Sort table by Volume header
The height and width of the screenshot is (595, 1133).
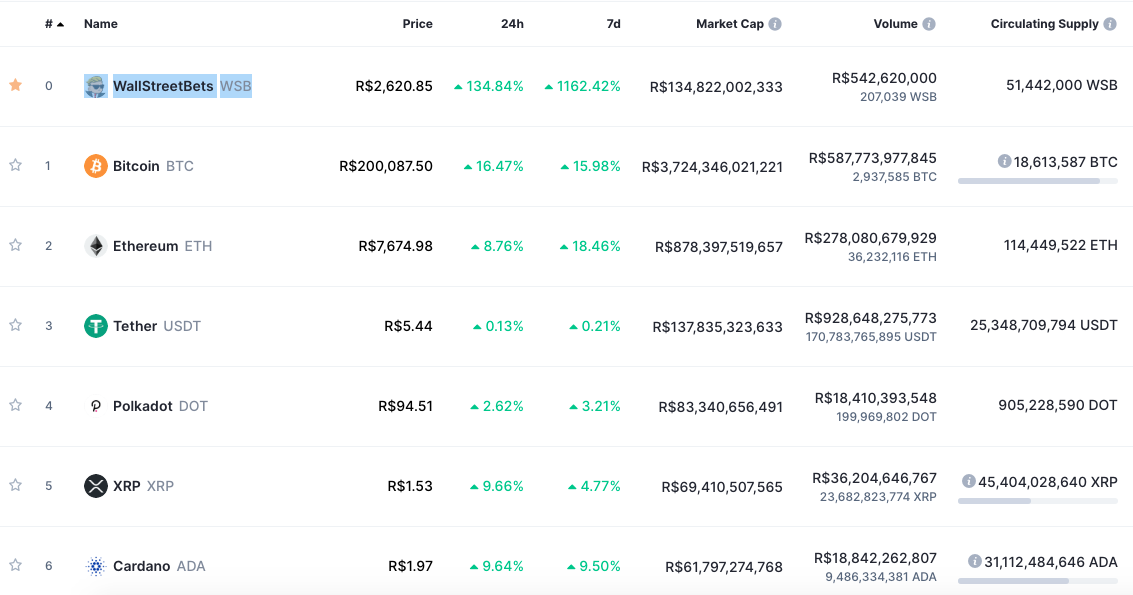pos(895,24)
